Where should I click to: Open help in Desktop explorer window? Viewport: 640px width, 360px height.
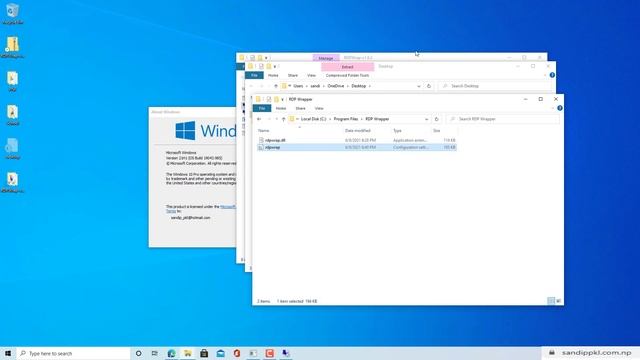pos(552,75)
